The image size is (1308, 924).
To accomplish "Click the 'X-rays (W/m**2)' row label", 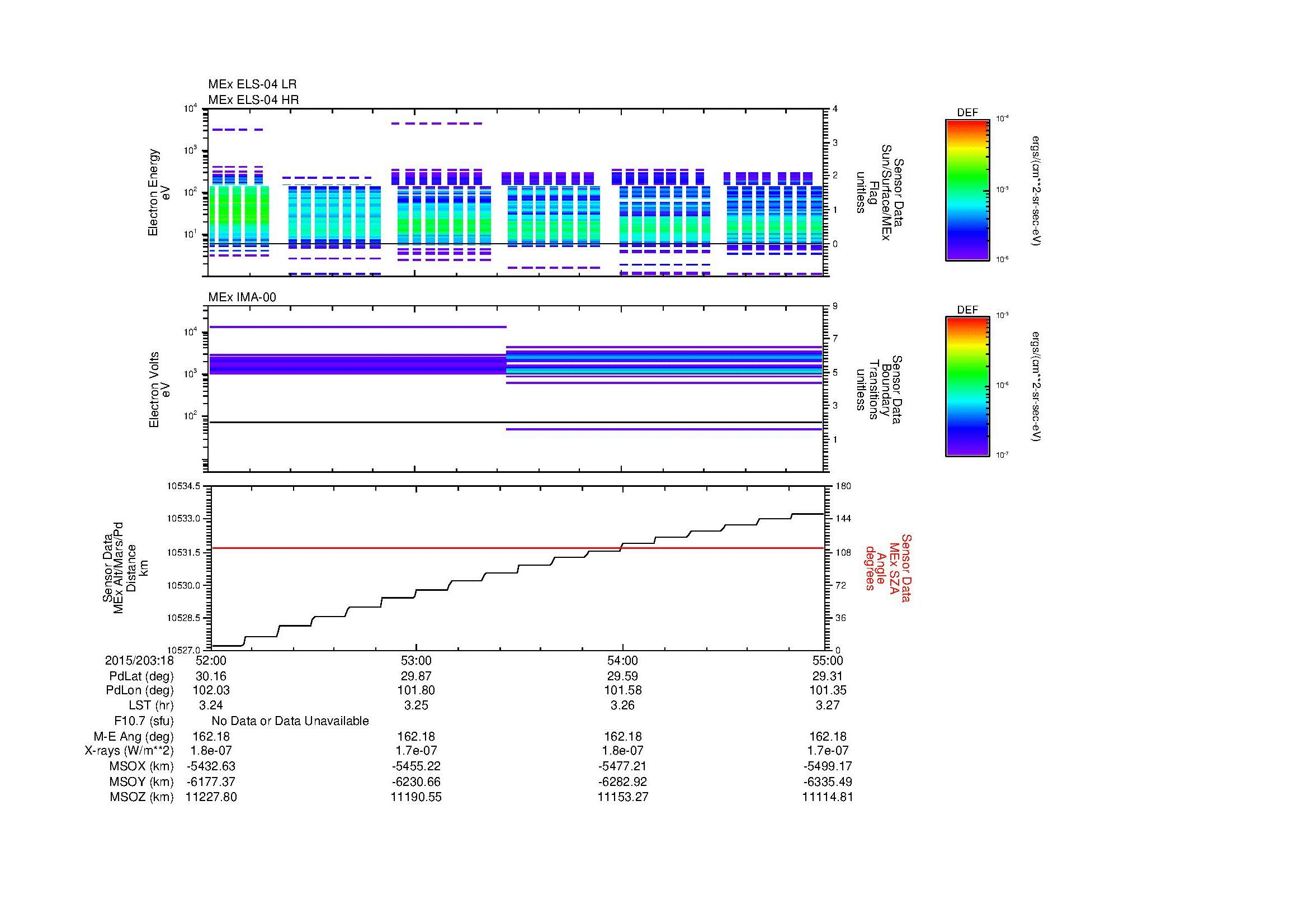I will point(129,751).
